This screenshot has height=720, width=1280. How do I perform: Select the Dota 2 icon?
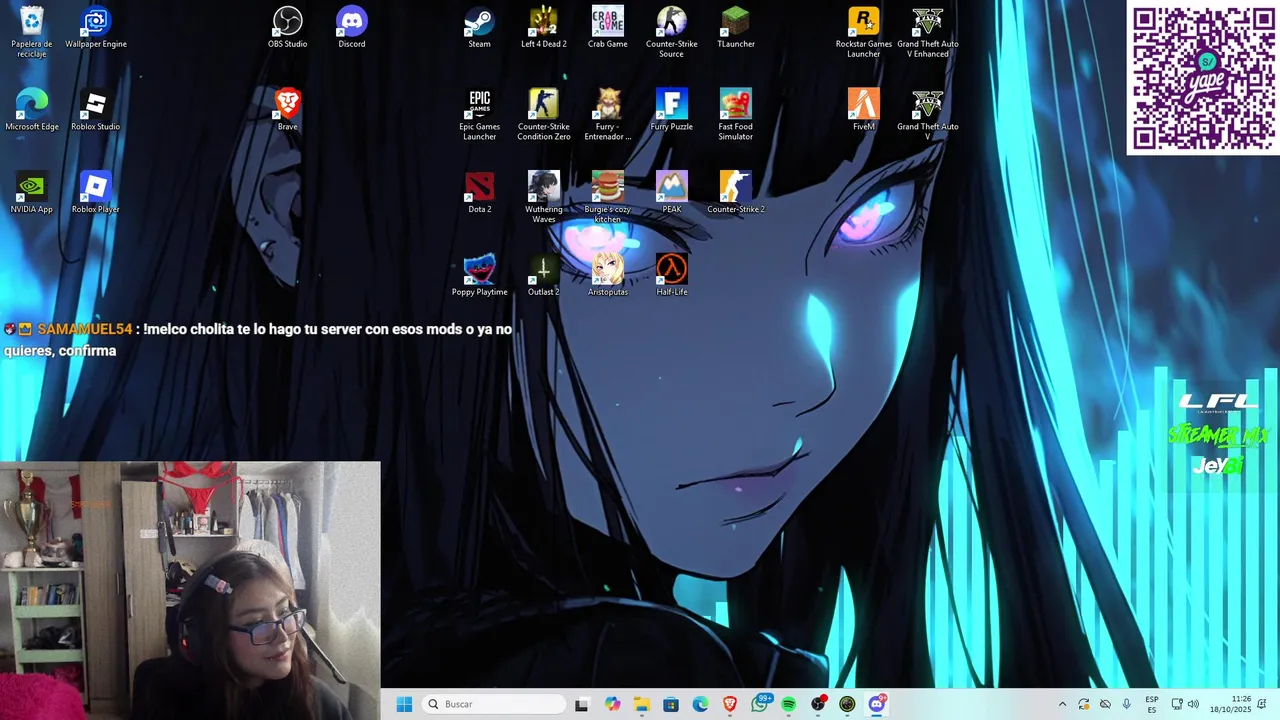pyautogui.click(x=480, y=193)
